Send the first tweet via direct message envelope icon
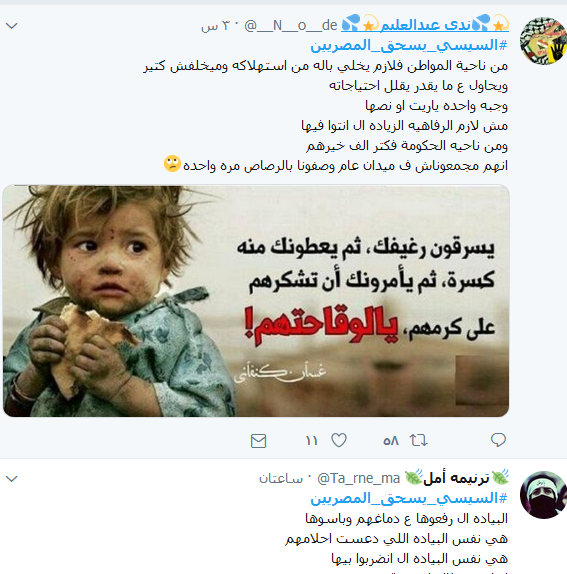This screenshot has height=574, width=567. tap(258, 441)
